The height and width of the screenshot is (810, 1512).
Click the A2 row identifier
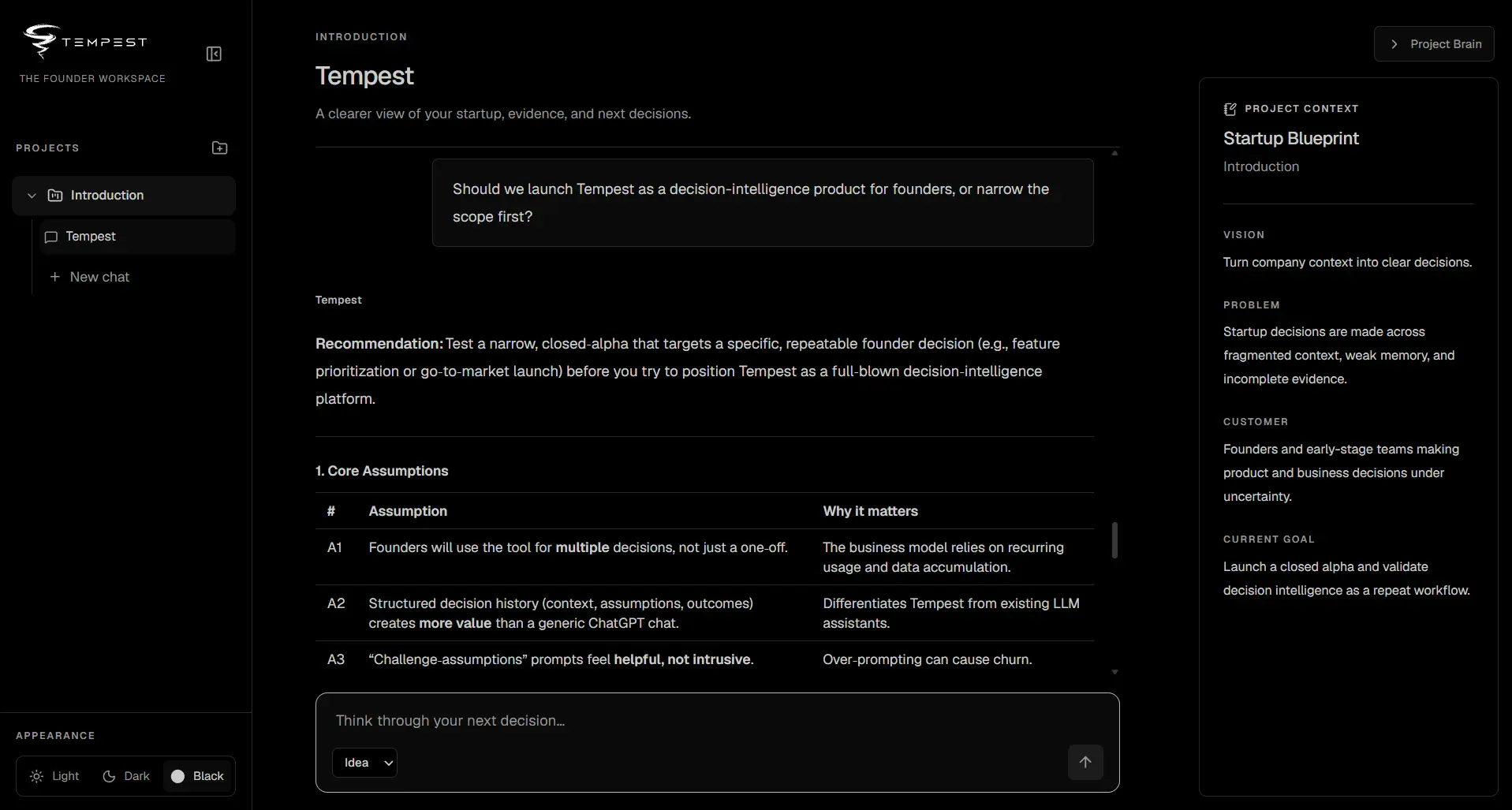click(336, 603)
